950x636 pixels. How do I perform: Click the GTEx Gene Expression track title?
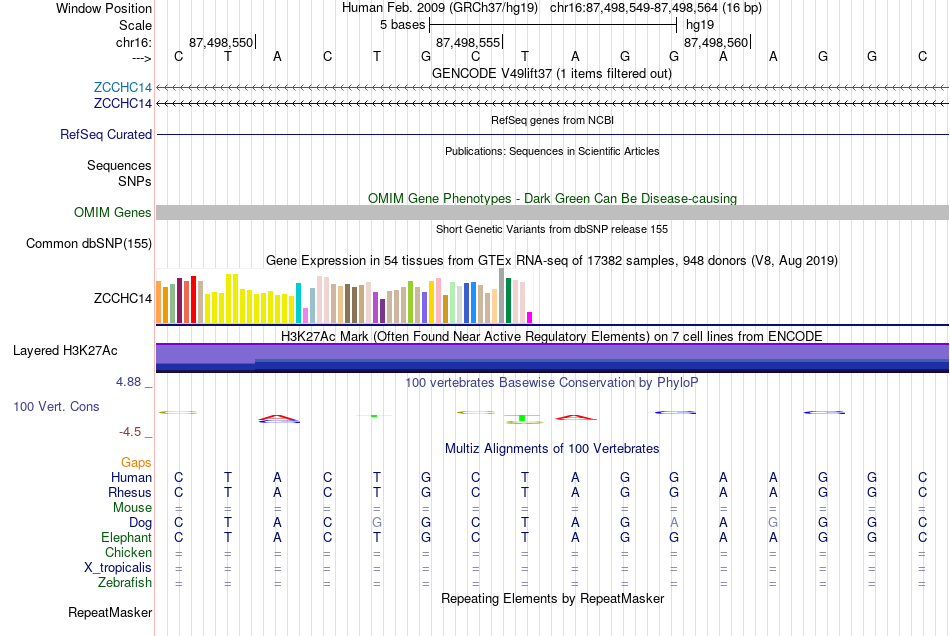[x=552, y=260]
